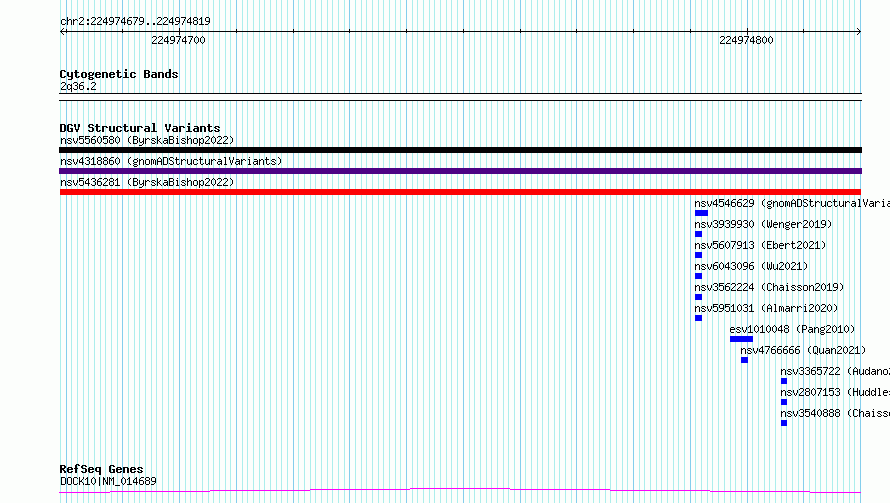This screenshot has width=890, height=503.
Task: Click the right arrow of the ruler
Action: click(x=858, y=32)
